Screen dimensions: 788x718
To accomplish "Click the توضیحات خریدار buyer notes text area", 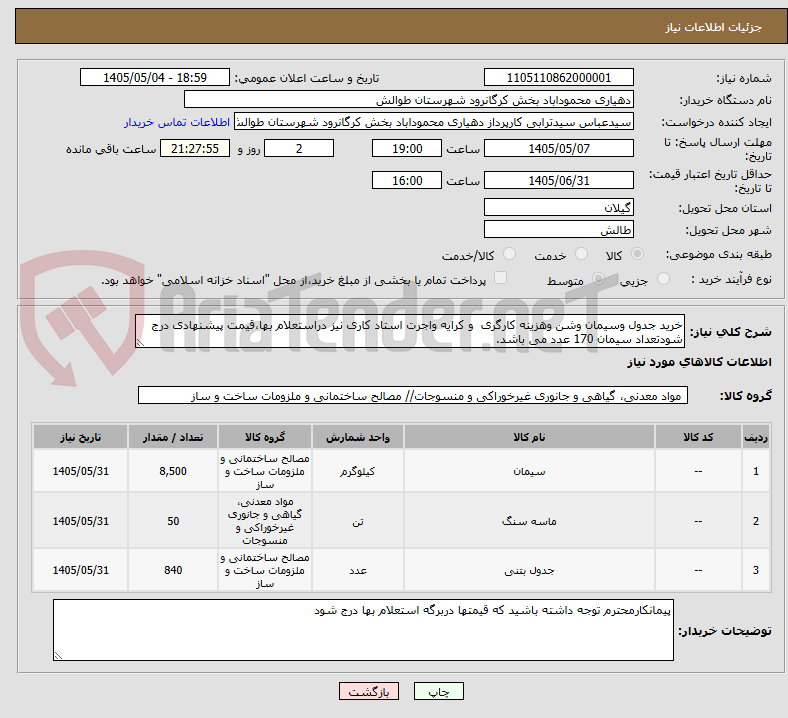I will click(x=363, y=630).
